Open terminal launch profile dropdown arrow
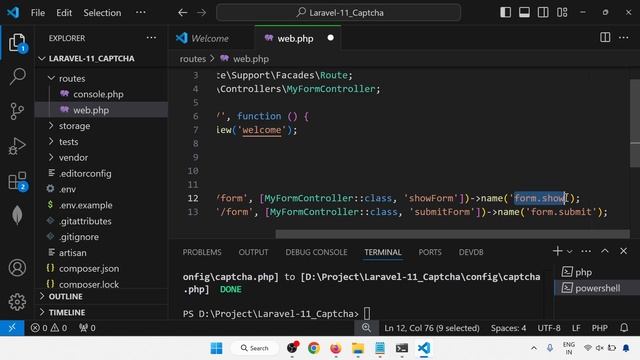The height and width of the screenshot is (360, 640). 570,251
